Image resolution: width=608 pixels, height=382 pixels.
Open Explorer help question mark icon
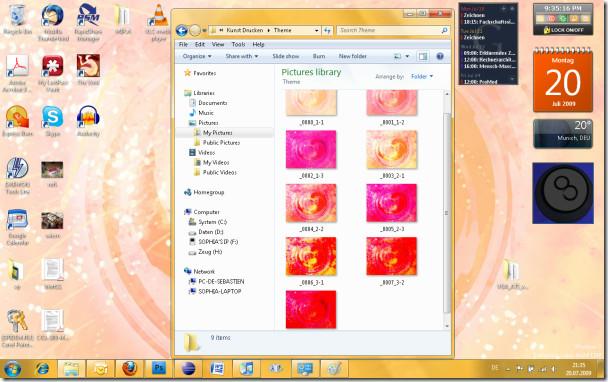pos(440,56)
